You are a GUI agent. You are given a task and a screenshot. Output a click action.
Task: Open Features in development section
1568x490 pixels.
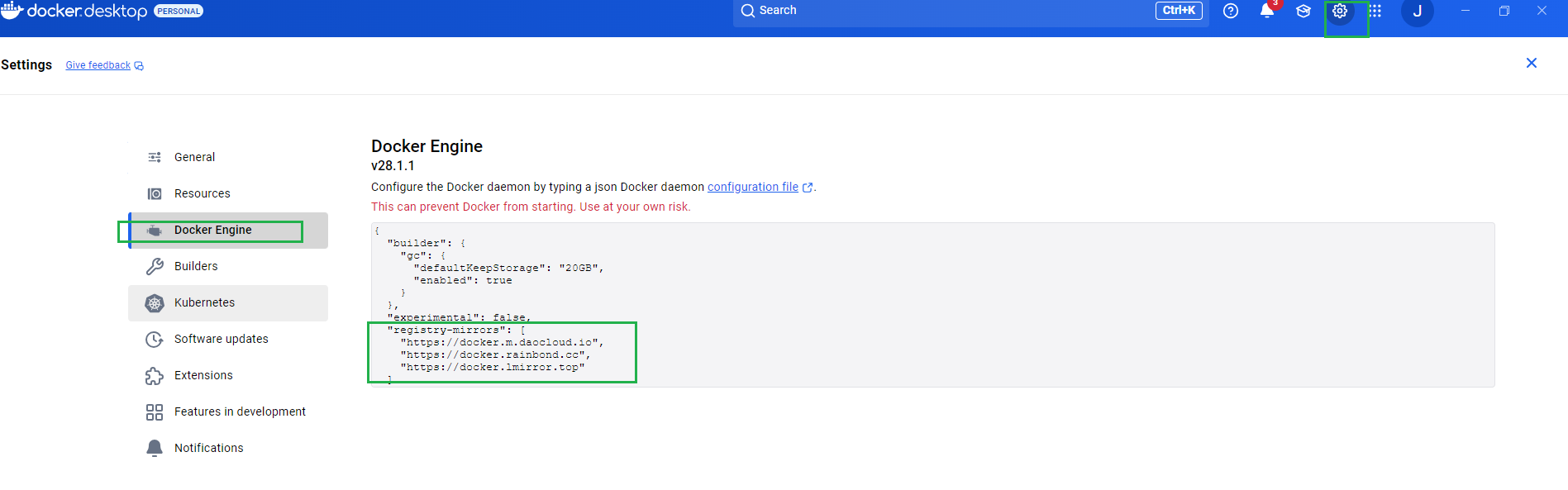click(228, 412)
